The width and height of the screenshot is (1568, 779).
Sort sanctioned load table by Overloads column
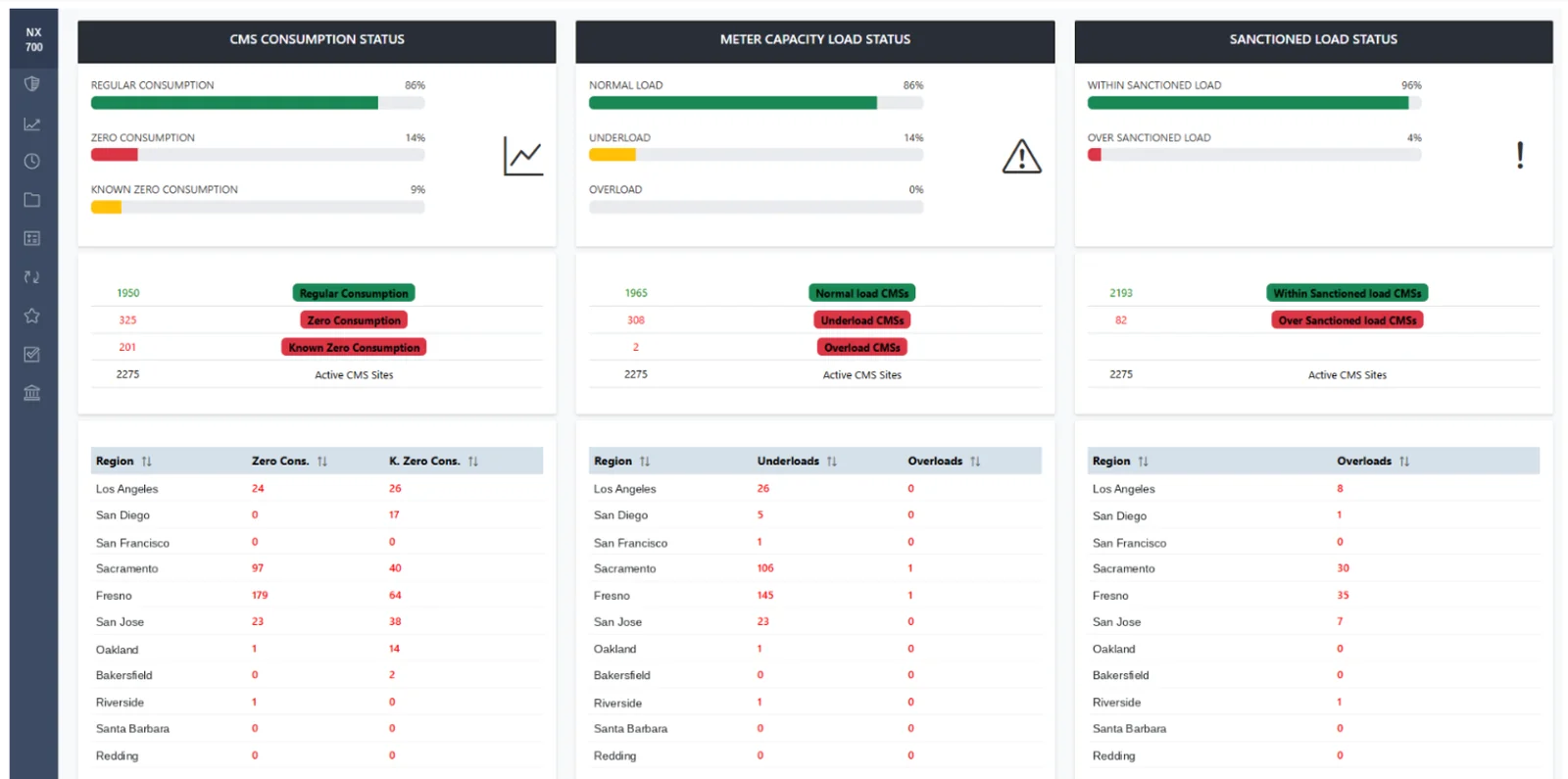point(1404,462)
